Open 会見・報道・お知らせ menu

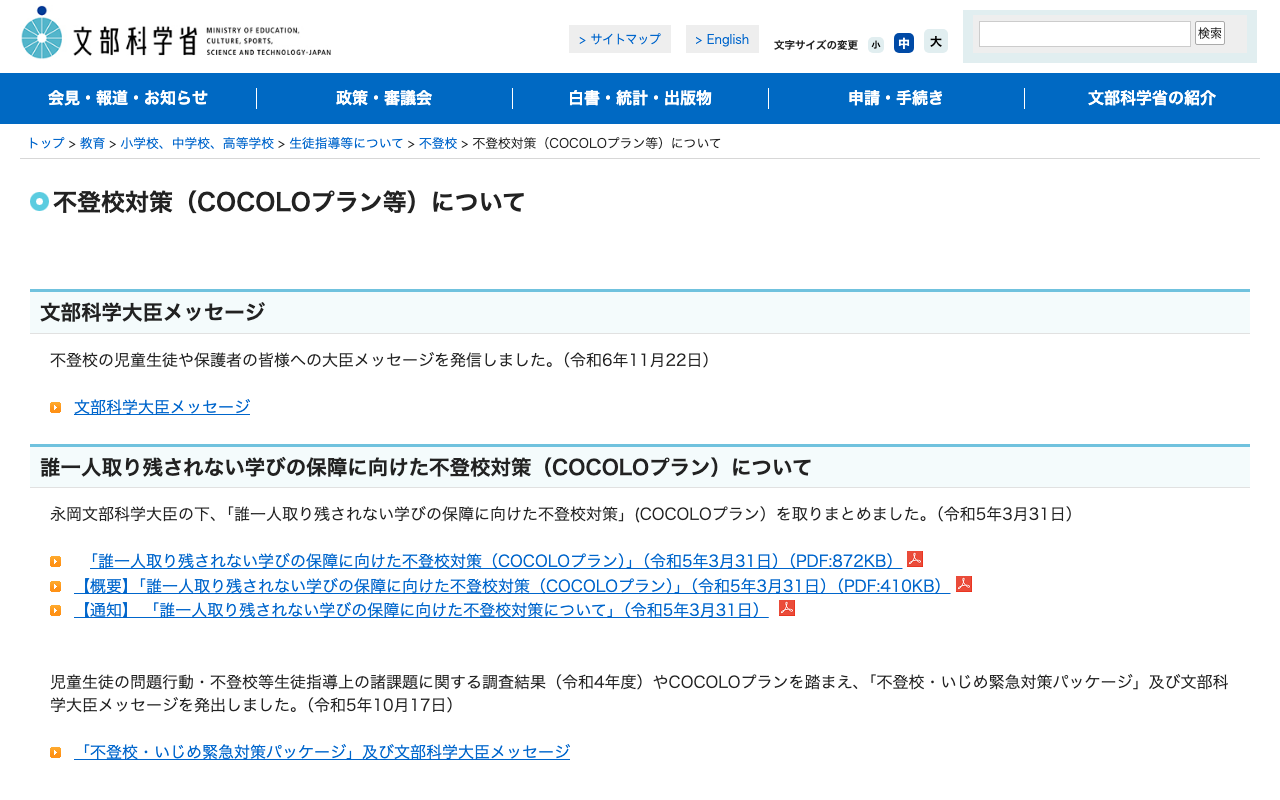click(128, 98)
